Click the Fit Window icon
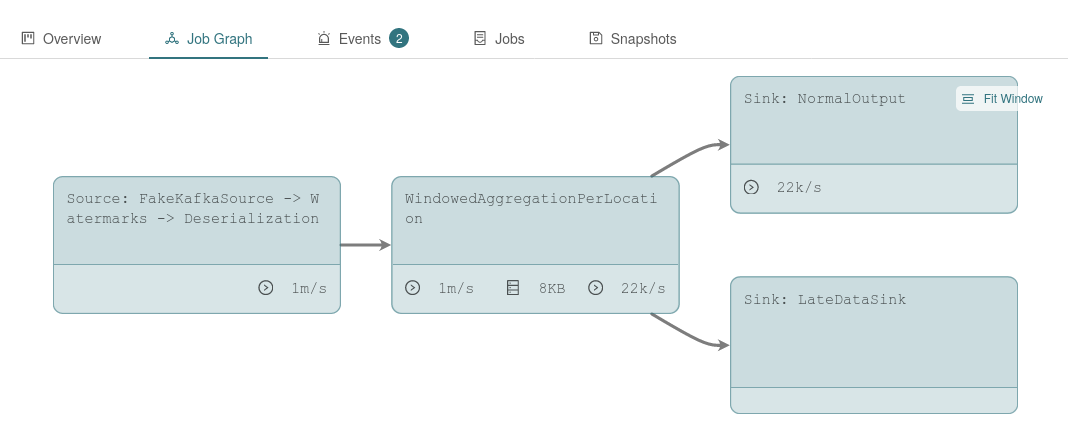 click(x=968, y=99)
